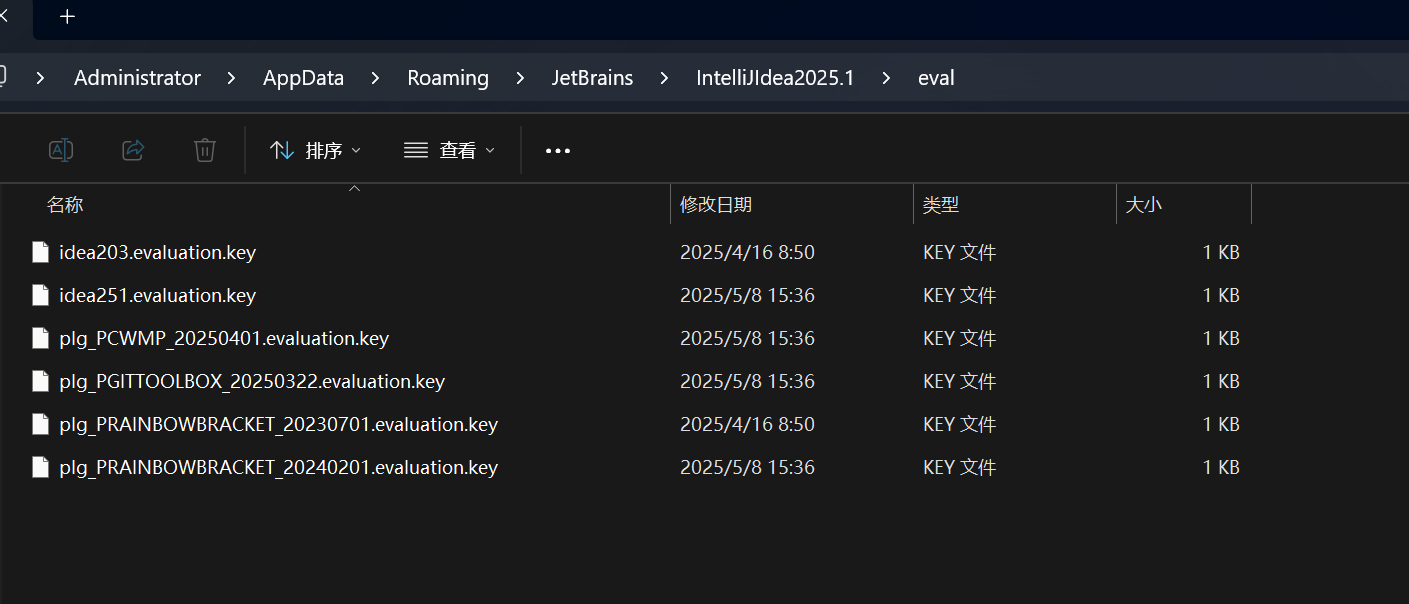Click the KEY 文件 type of idea203 row

coord(960,253)
